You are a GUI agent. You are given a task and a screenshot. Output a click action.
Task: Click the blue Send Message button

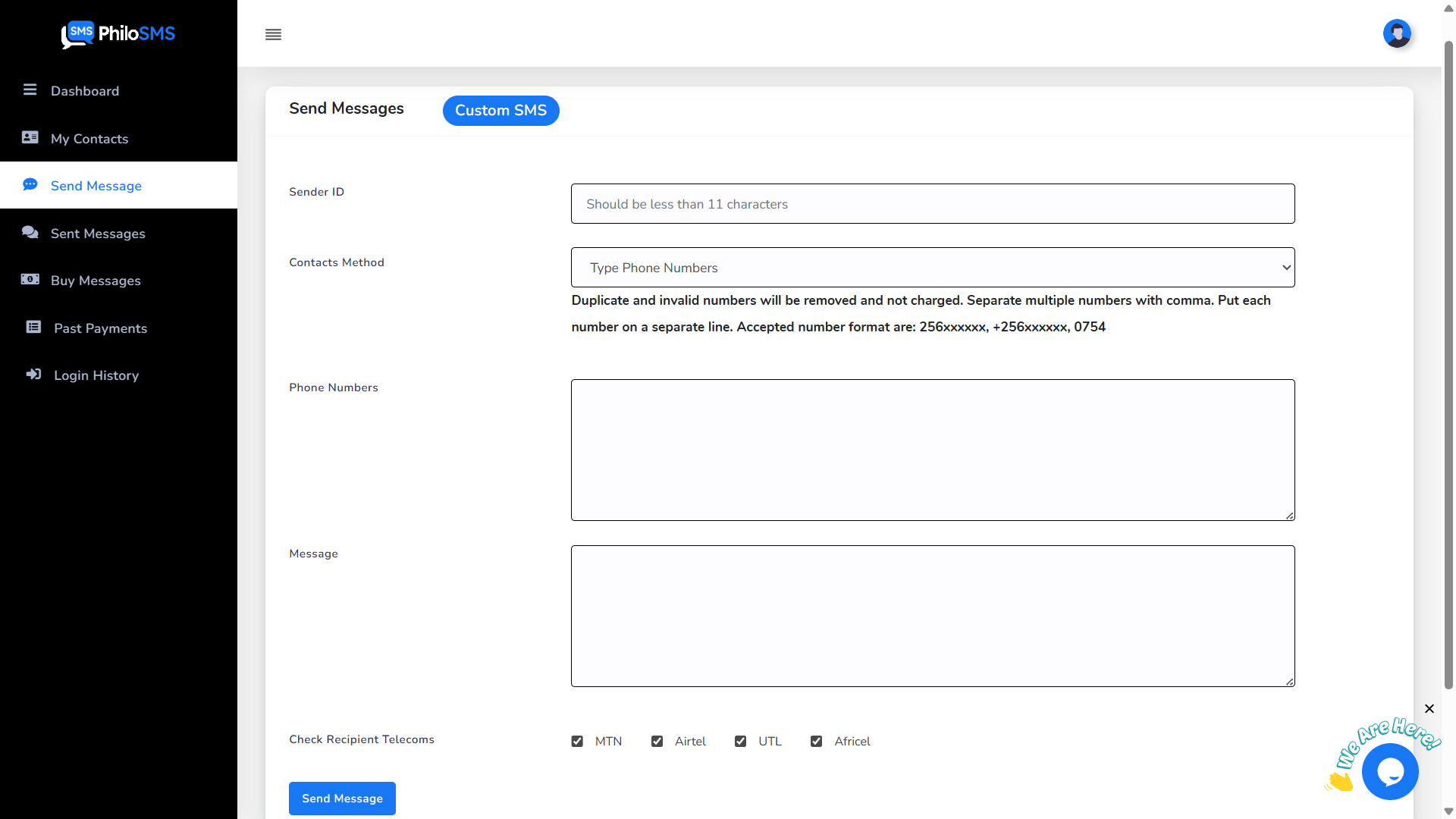pyautogui.click(x=342, y=799)
